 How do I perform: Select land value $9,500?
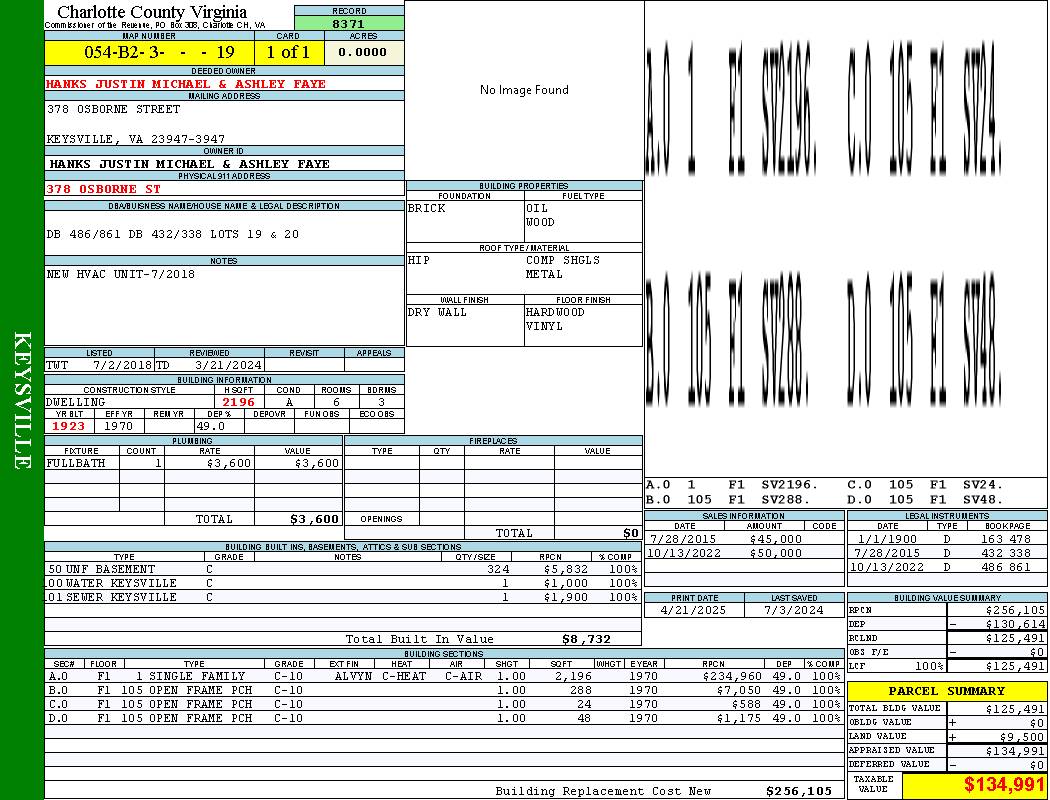click(1023, 737)
